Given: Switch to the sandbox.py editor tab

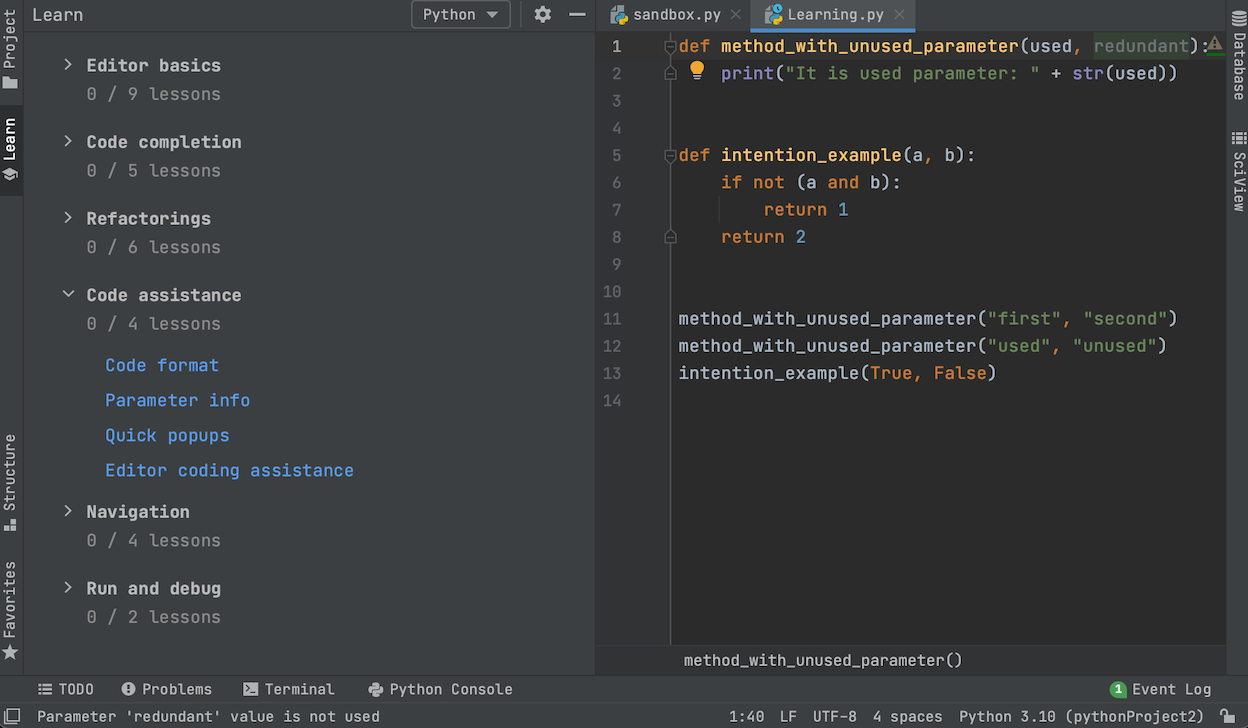Looking at the screenshot, I should (x=678, y=15).
